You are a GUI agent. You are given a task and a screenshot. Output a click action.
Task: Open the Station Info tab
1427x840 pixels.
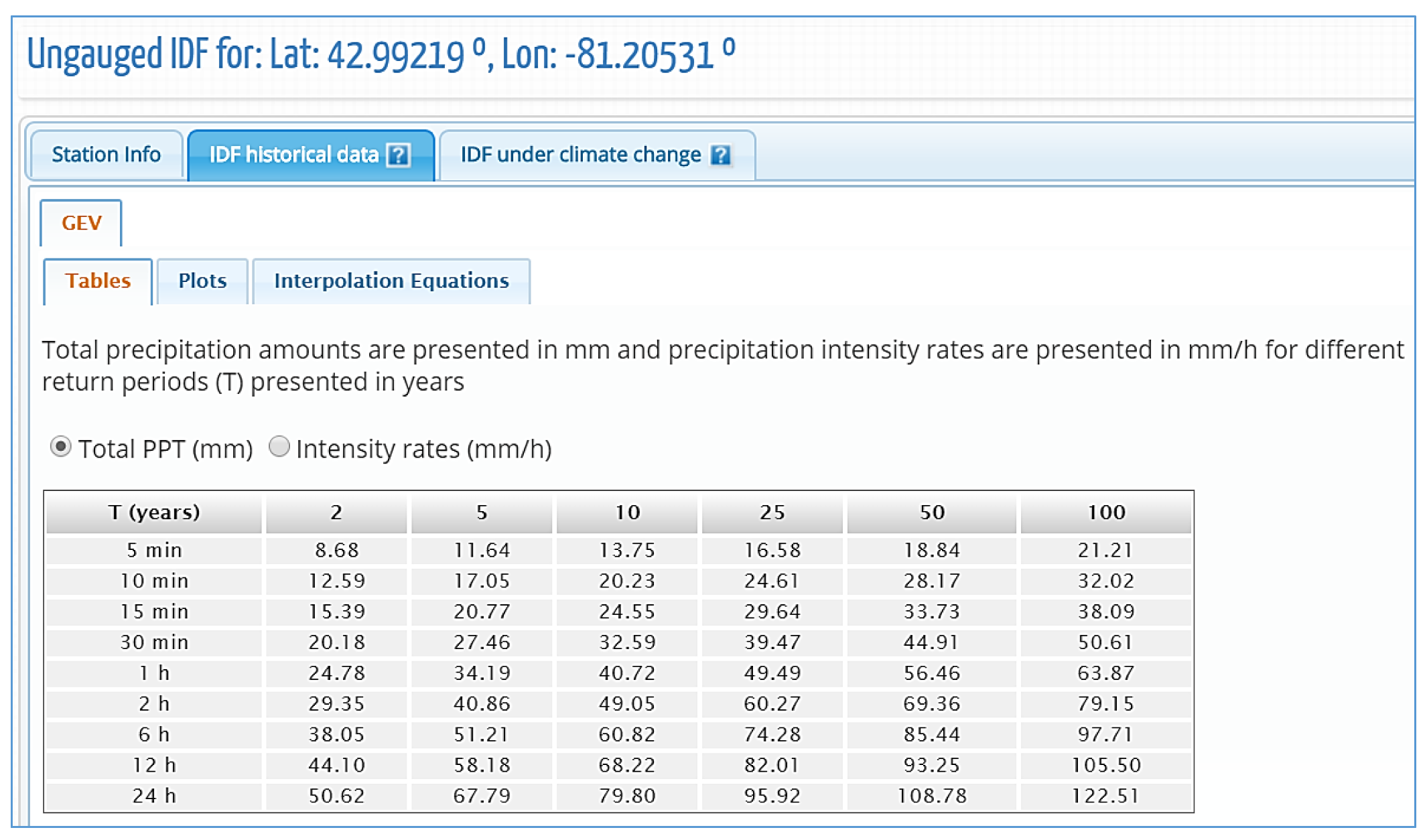[106, 155]
